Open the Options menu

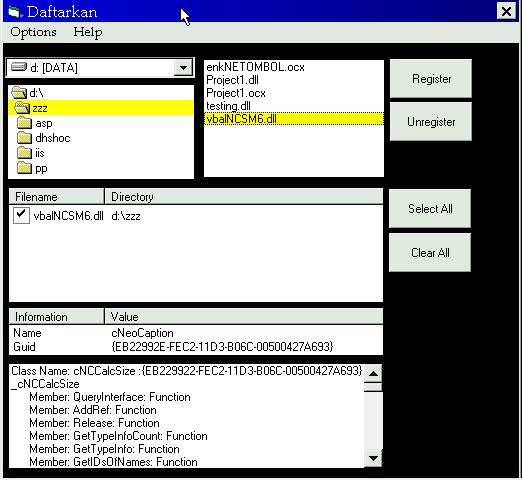[33, 32]
